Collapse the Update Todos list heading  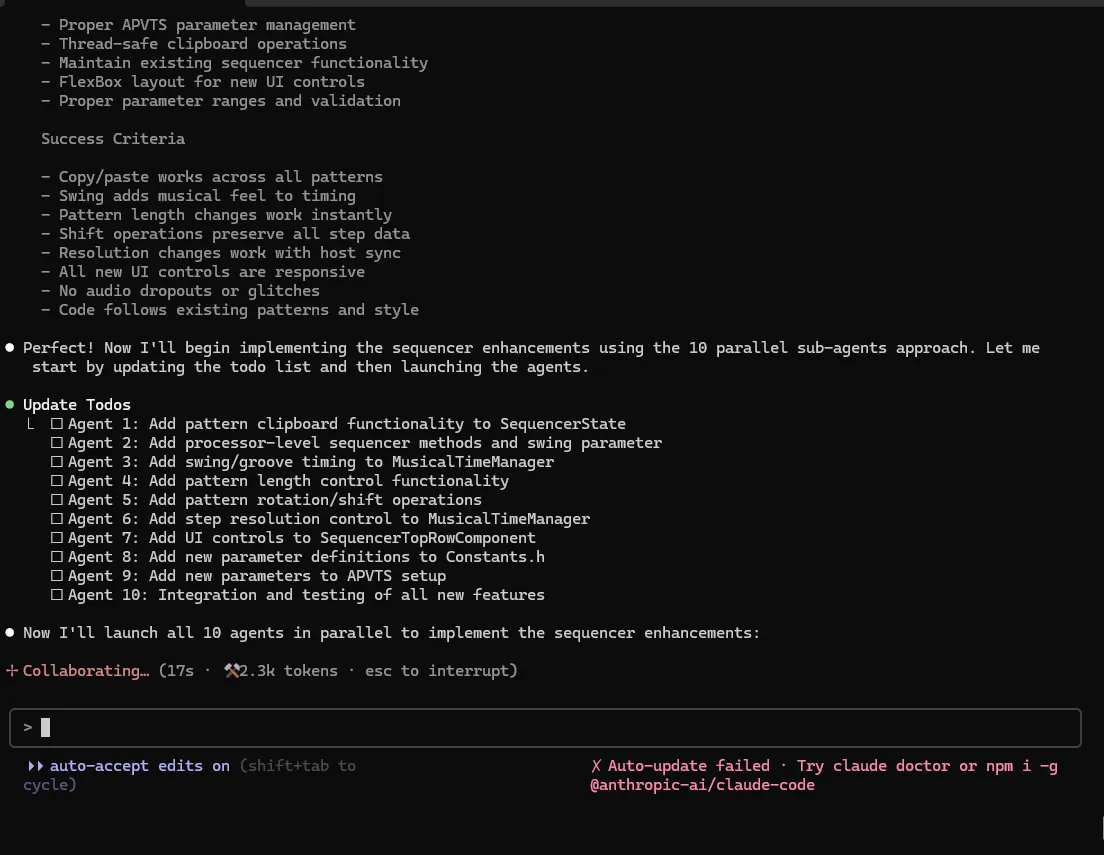coord(77,405)
